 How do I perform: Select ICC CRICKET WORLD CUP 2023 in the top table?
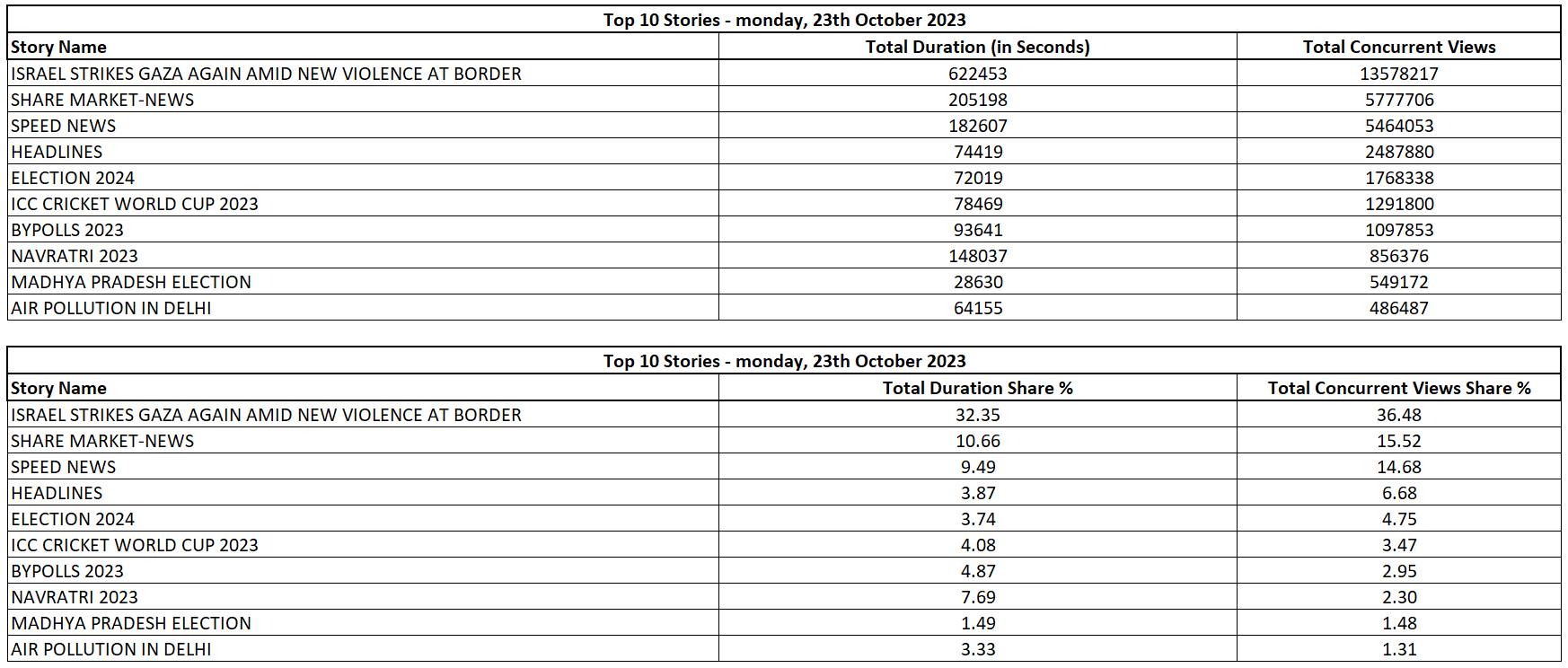135,204
